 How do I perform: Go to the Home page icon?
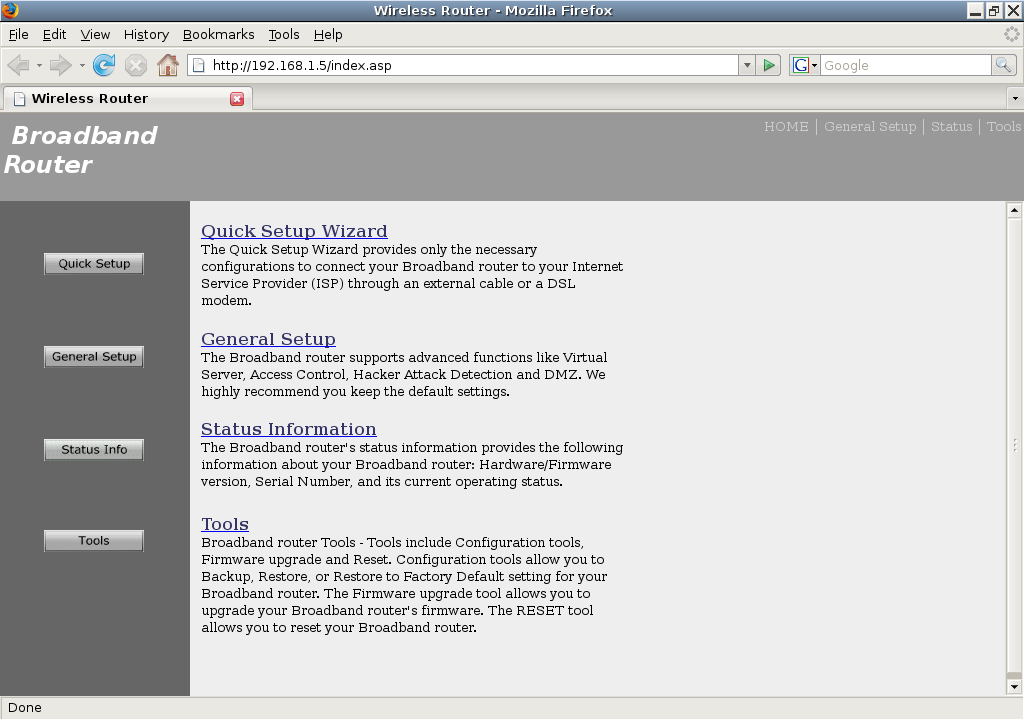[x=168, y=65]
